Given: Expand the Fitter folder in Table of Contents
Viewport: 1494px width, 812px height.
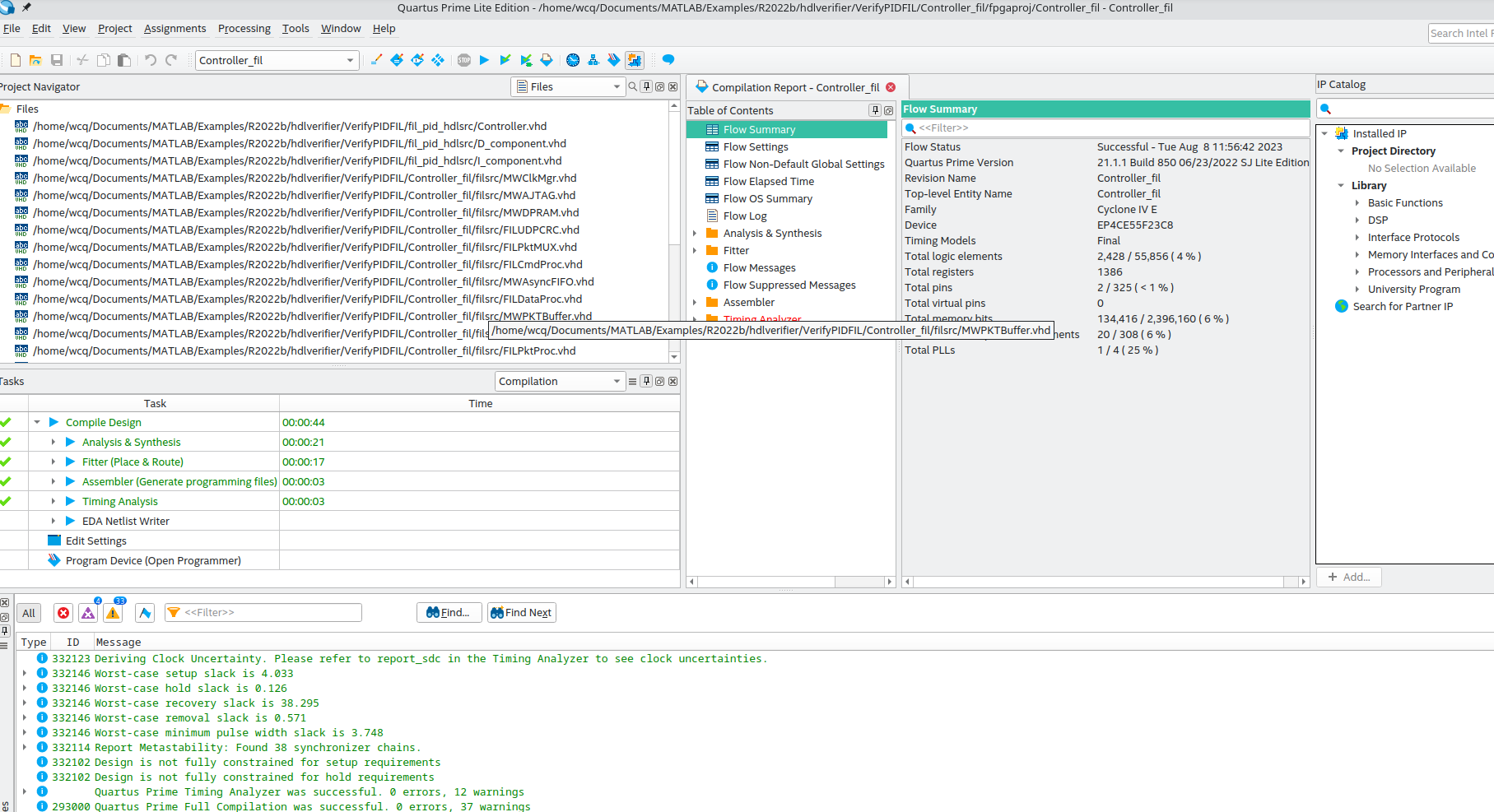Looking at the screenshot, I should pyautogui.click(x=695, y=250).
